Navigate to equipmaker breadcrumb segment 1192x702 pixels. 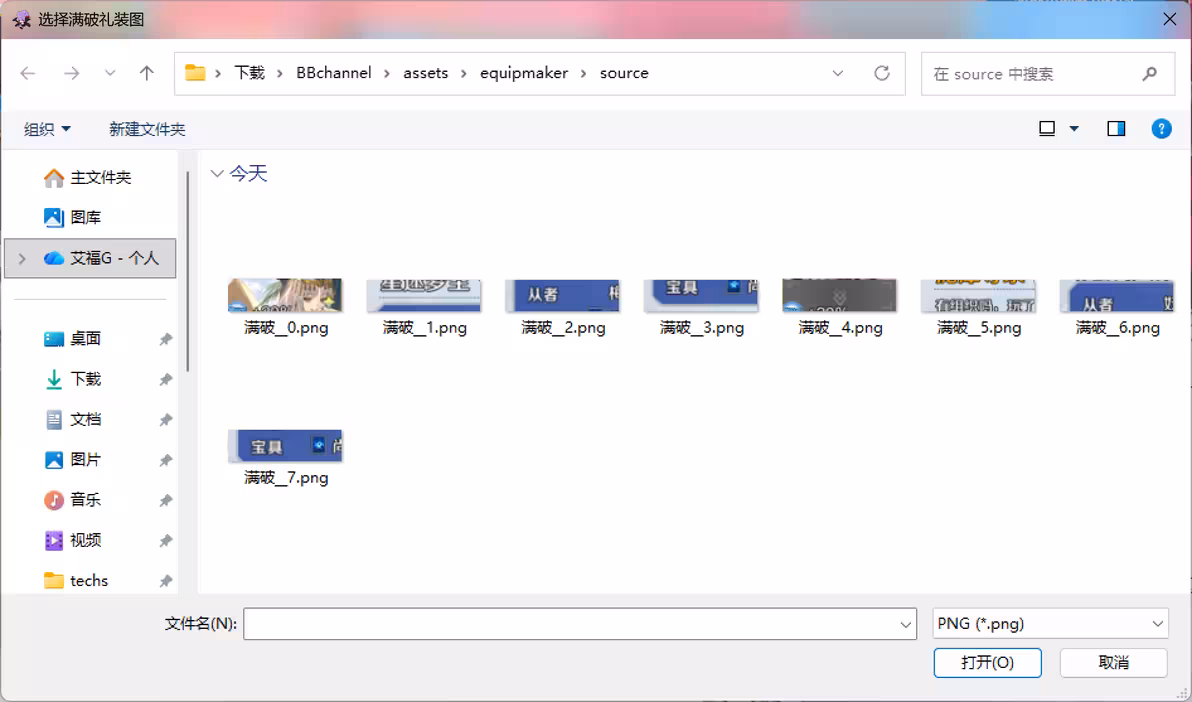524,73
